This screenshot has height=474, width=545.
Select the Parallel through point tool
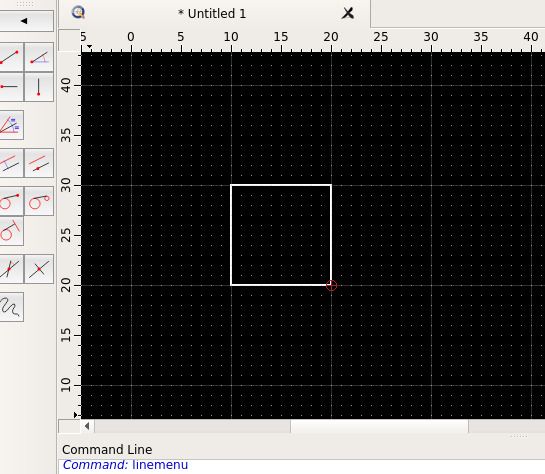click(39, 163)
